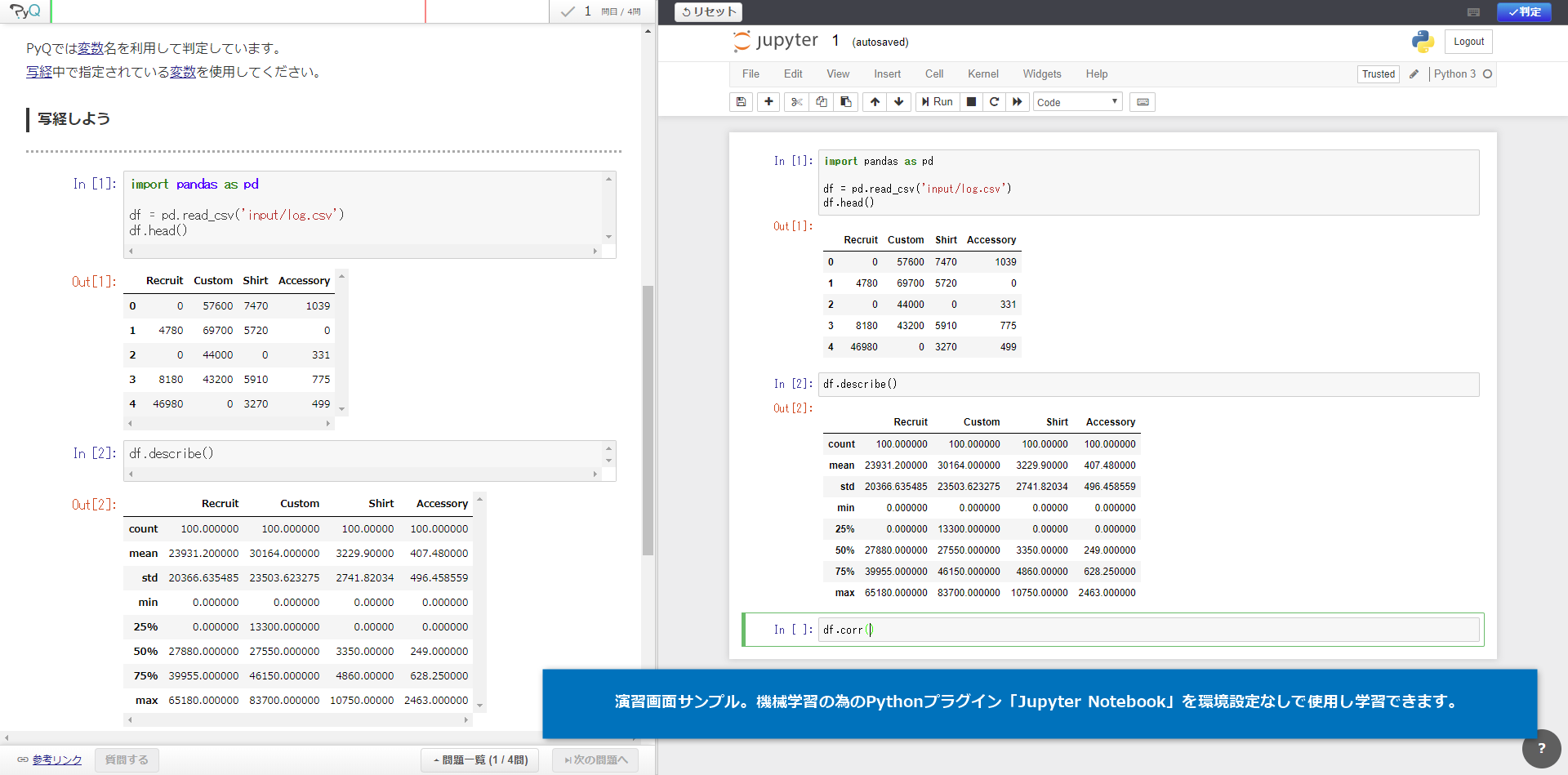The width and height of the screenshot is (1568, 775).
Task: Toggle the Trusted notebook status
Action: pyautogui.click(x=1378, y=74)
